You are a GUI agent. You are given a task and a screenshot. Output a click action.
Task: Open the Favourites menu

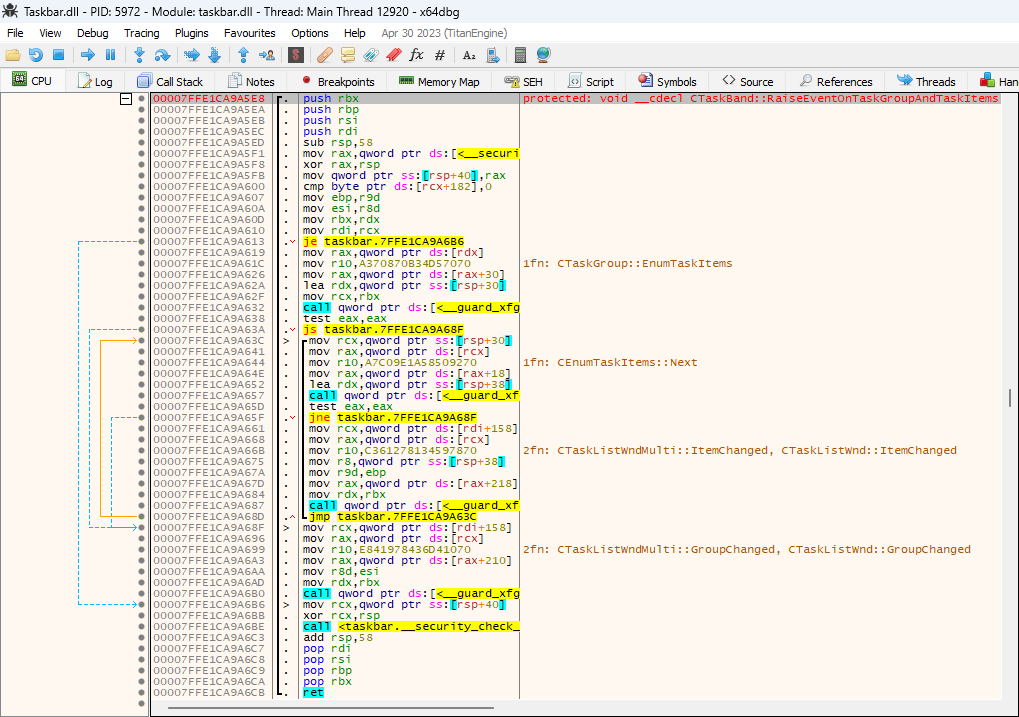250,33
